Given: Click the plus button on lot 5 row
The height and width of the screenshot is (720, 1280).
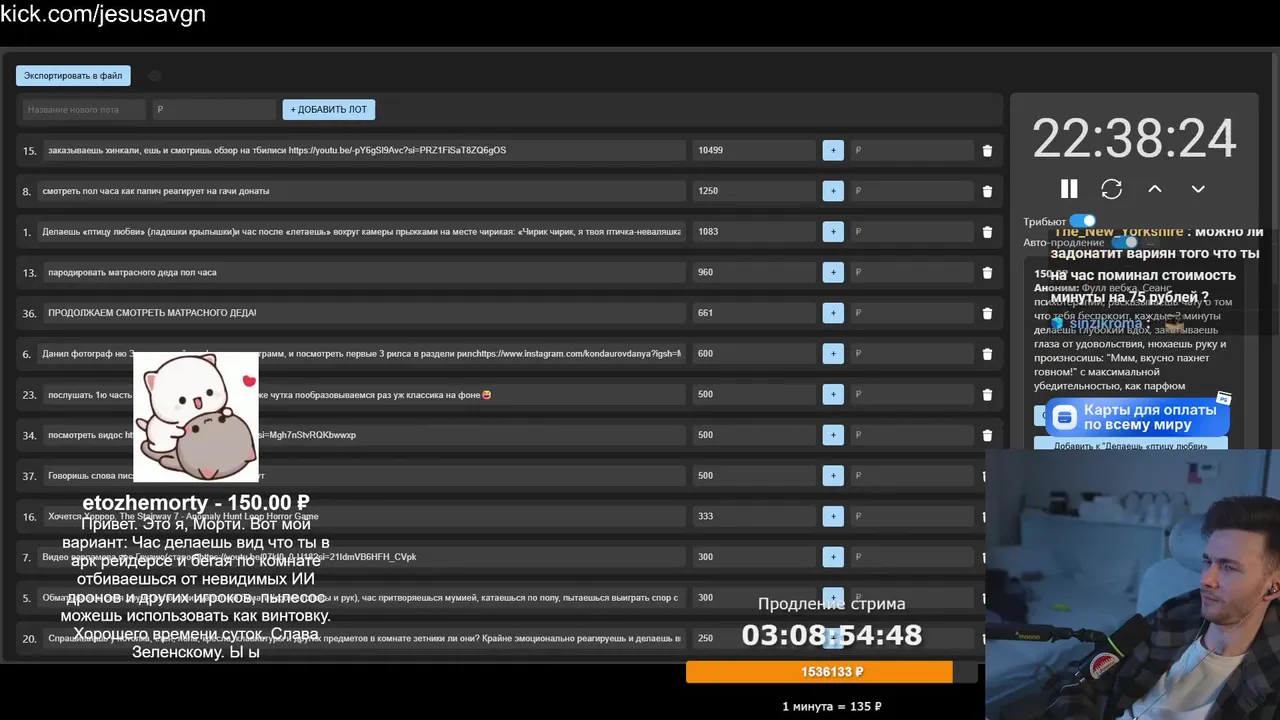Looking at the screenshot, I should [833, 598].
